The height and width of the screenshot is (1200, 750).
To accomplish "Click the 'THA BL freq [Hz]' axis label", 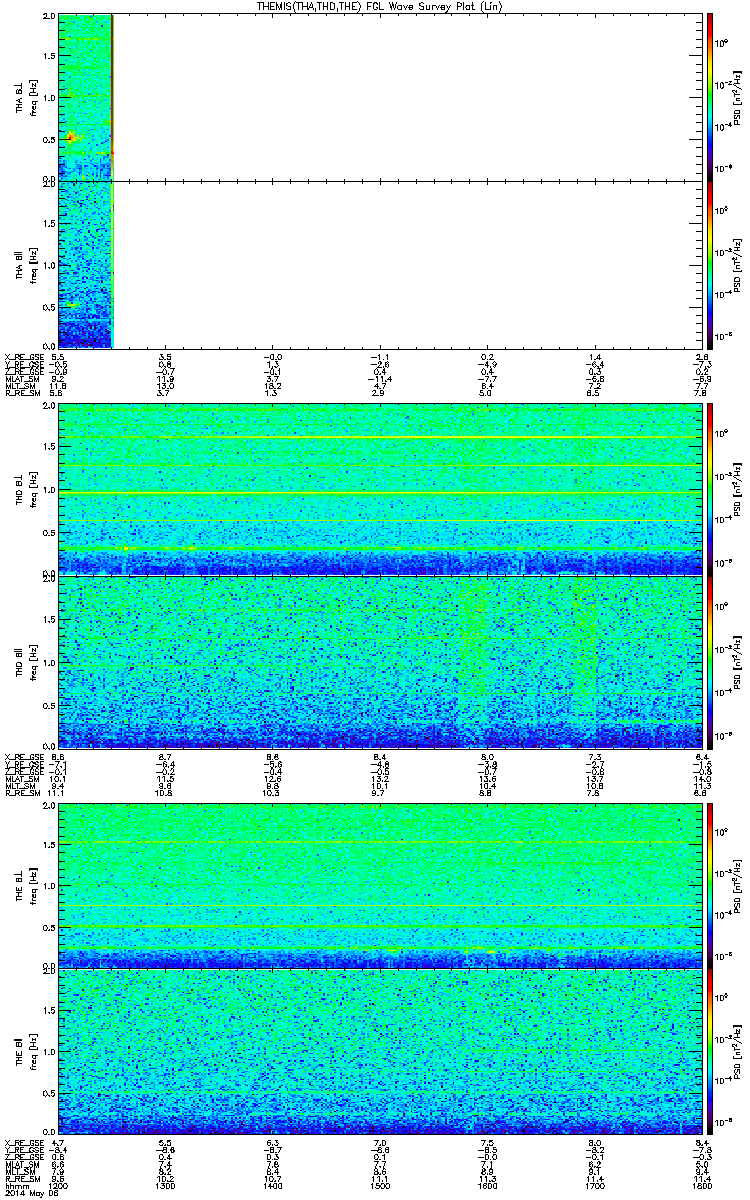I will point(26,98).
